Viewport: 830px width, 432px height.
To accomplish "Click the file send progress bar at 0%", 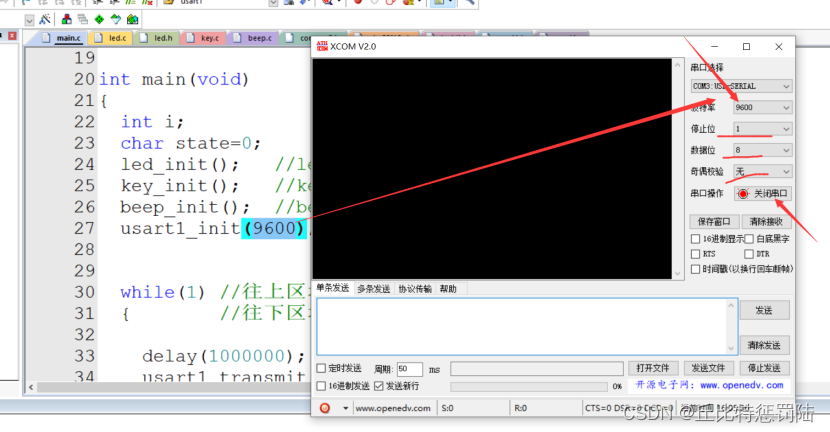I will 529,386.
